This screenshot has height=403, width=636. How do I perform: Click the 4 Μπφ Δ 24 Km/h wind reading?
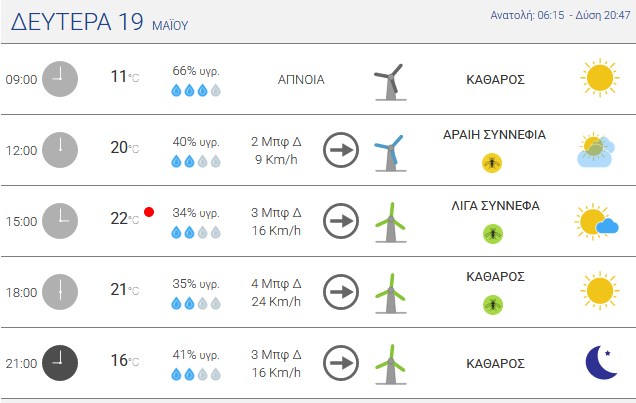pyautogui.click(x=276, y=292)
